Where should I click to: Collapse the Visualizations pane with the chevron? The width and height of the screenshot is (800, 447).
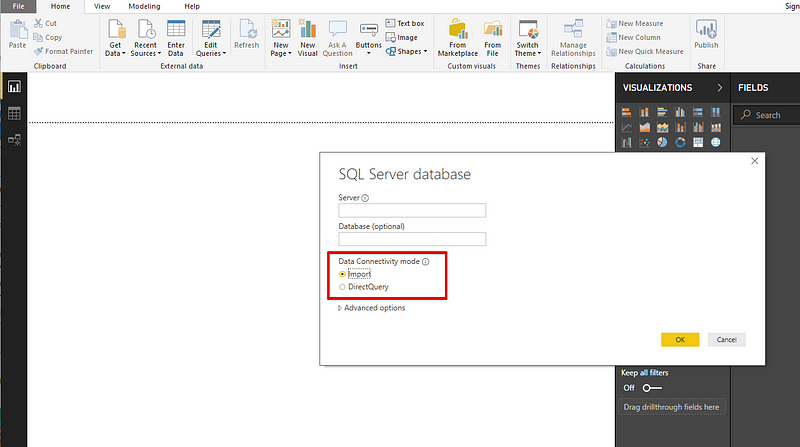coord(720,88)
